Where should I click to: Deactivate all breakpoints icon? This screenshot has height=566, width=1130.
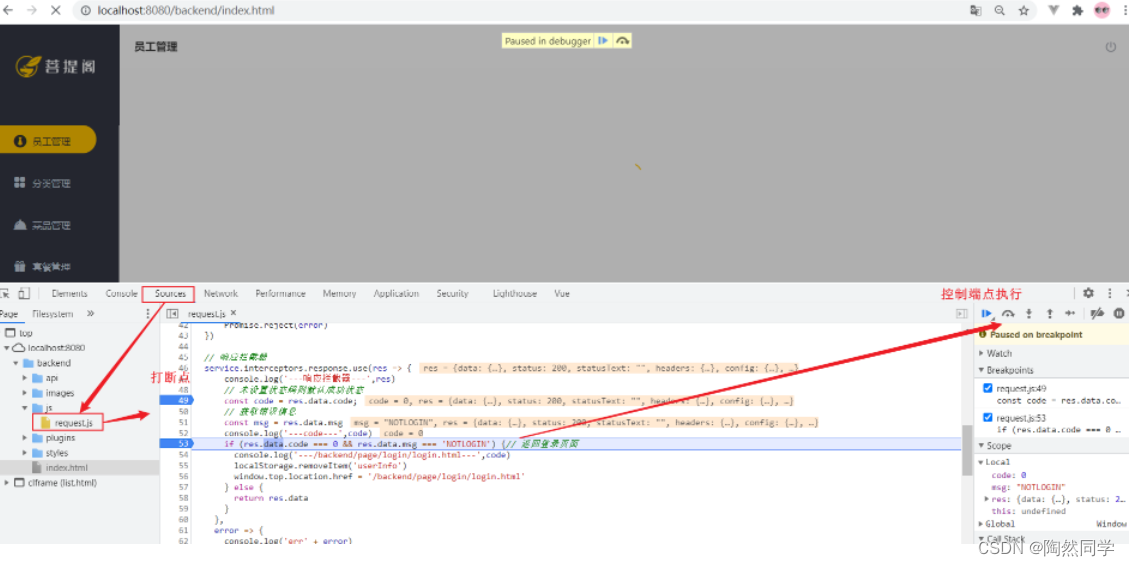1097,313
